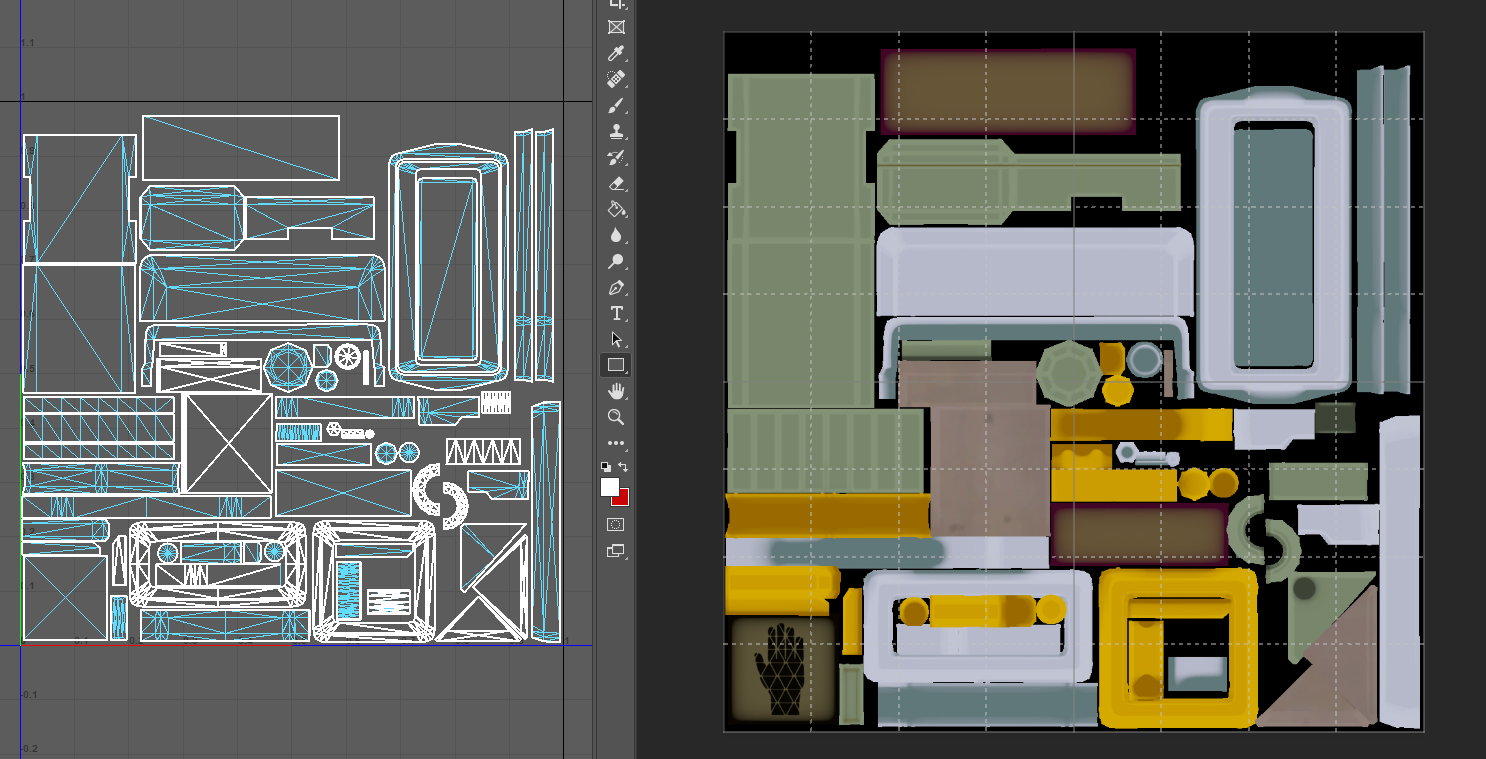This screenshot has height=759, width=1486.
Task: Select the Hand tool
Action: coord(616,391)
